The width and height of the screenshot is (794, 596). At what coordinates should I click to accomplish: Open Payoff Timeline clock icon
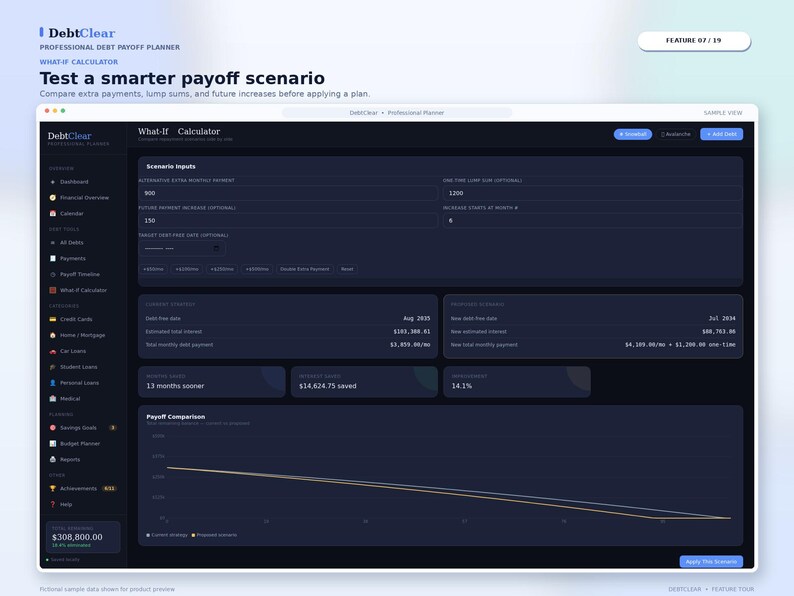click(x=53, y=274)
